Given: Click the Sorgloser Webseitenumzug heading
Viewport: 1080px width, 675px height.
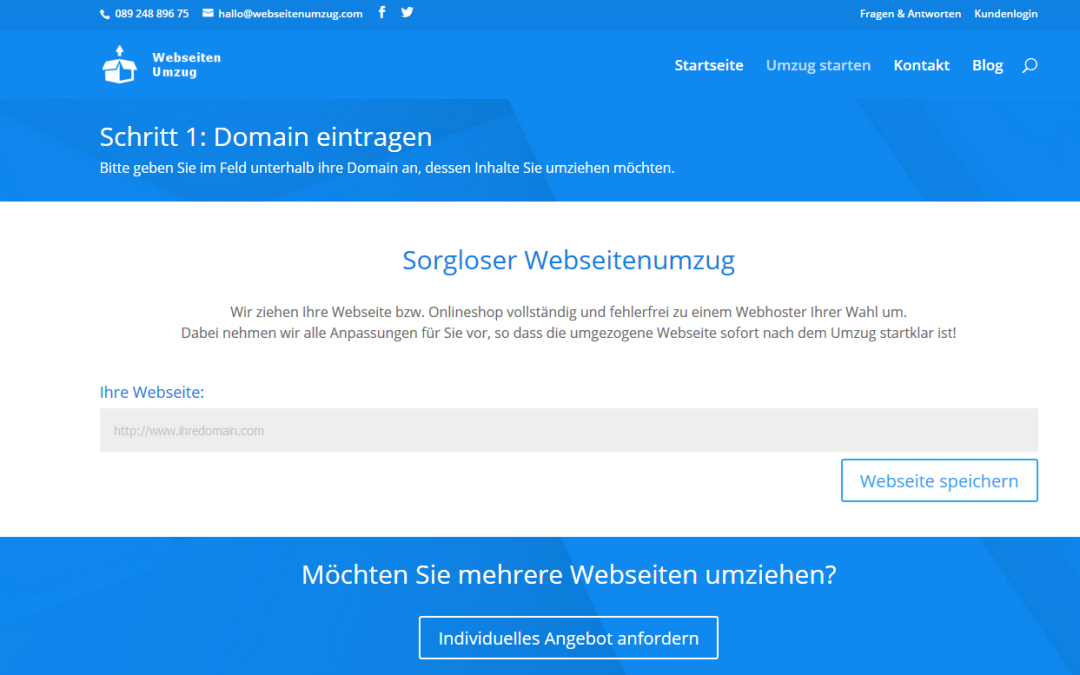Looking at the screenshot, I should (568, 260).
